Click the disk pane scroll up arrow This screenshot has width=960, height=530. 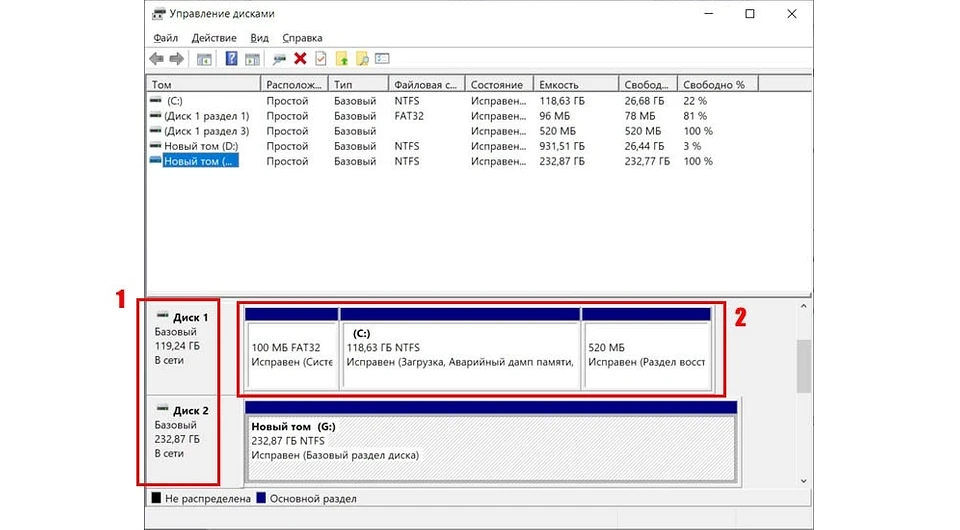(804, 306)
